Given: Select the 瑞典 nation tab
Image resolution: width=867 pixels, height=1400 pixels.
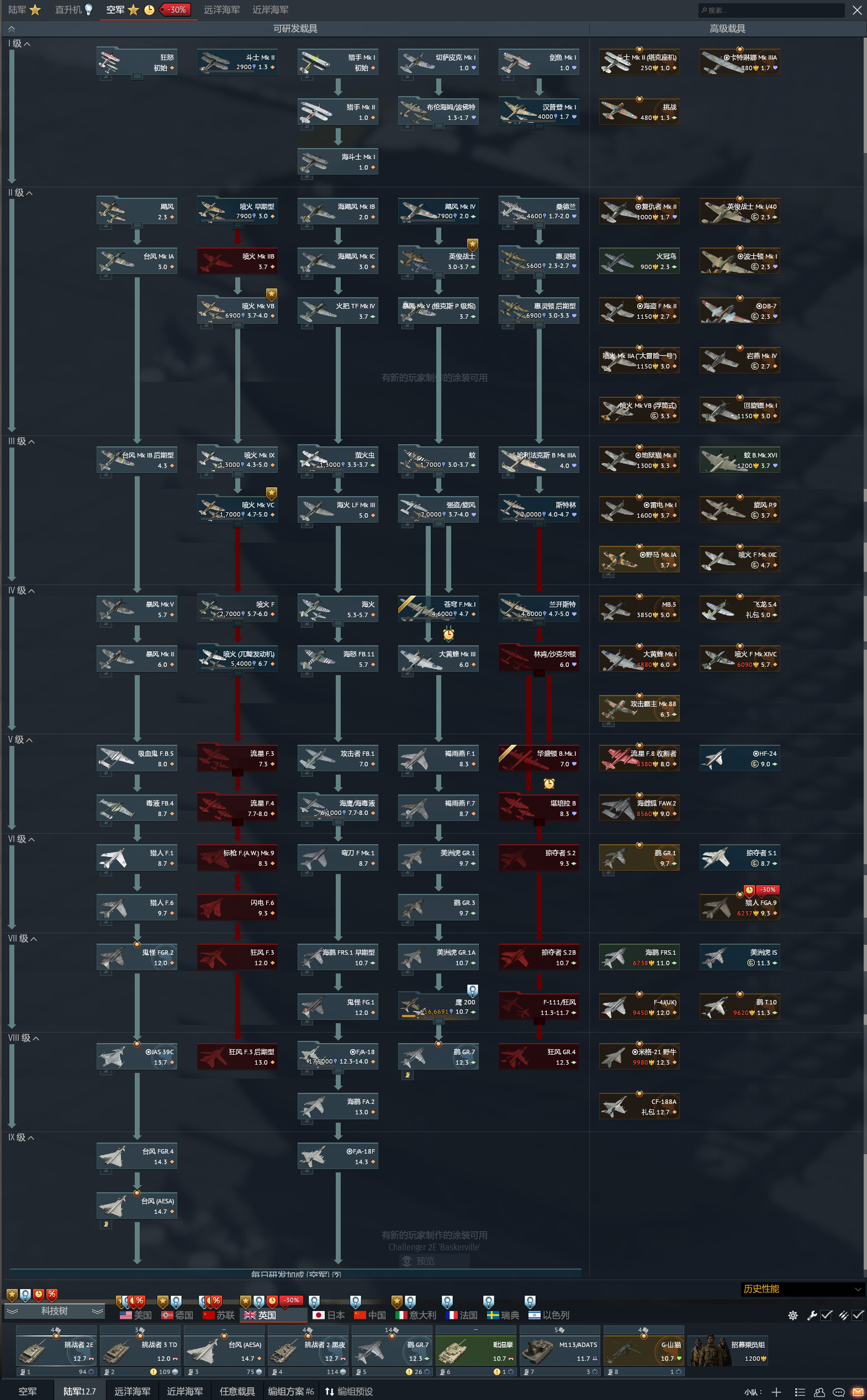Looking at the screenshot, I should (x=503, y=1315).
